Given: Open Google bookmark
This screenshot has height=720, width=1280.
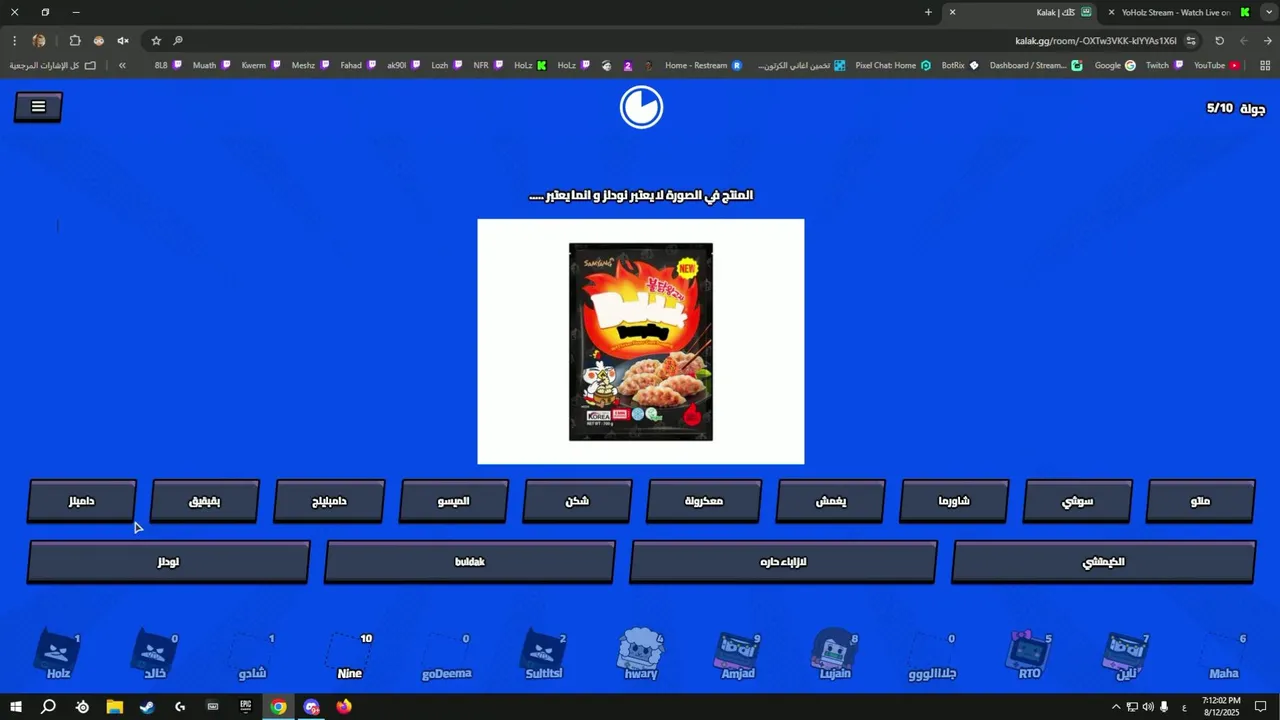Looking at the screenshot, I should 1115,65.
